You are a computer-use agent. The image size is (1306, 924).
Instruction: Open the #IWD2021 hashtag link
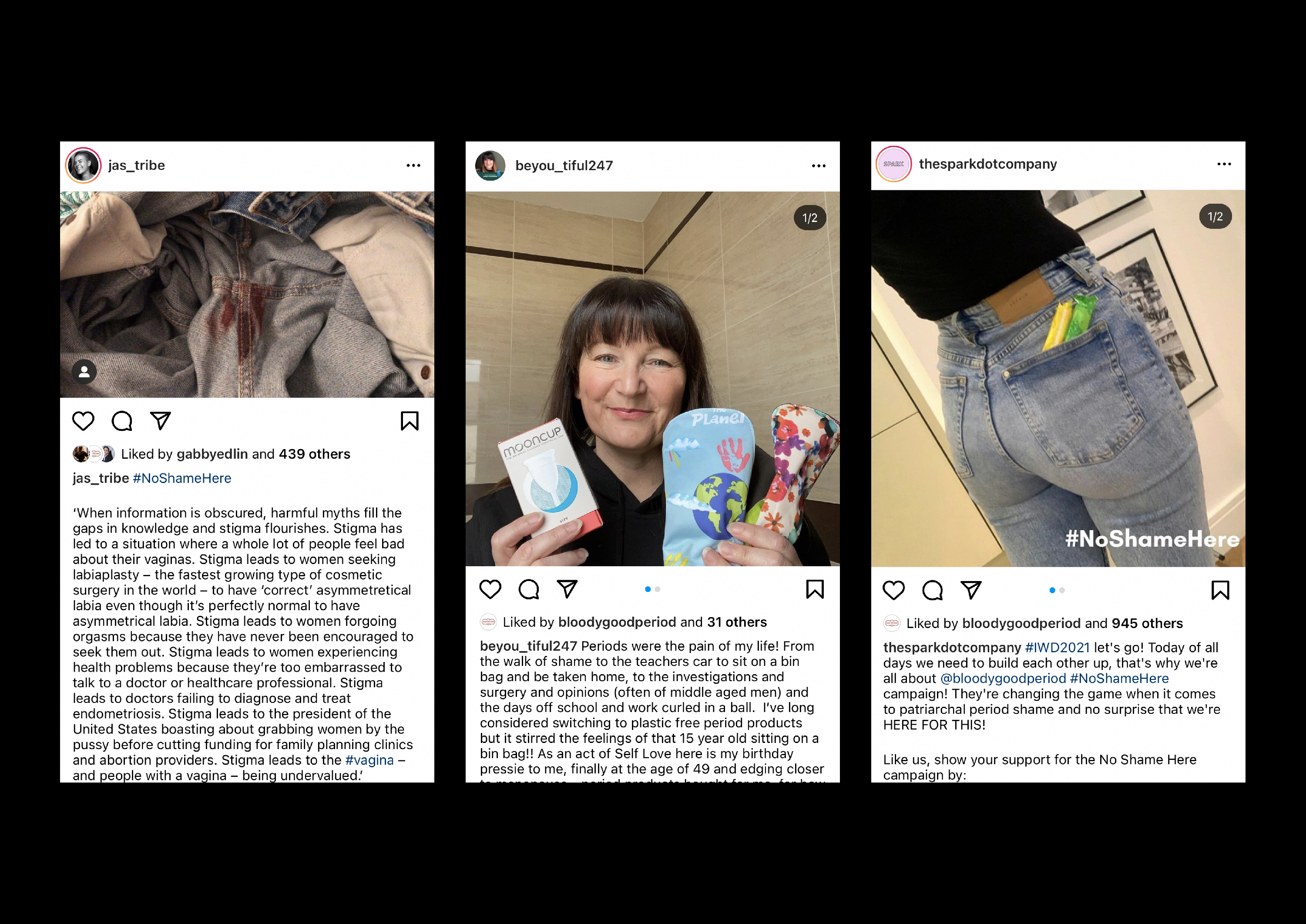tap(1058, 648)
